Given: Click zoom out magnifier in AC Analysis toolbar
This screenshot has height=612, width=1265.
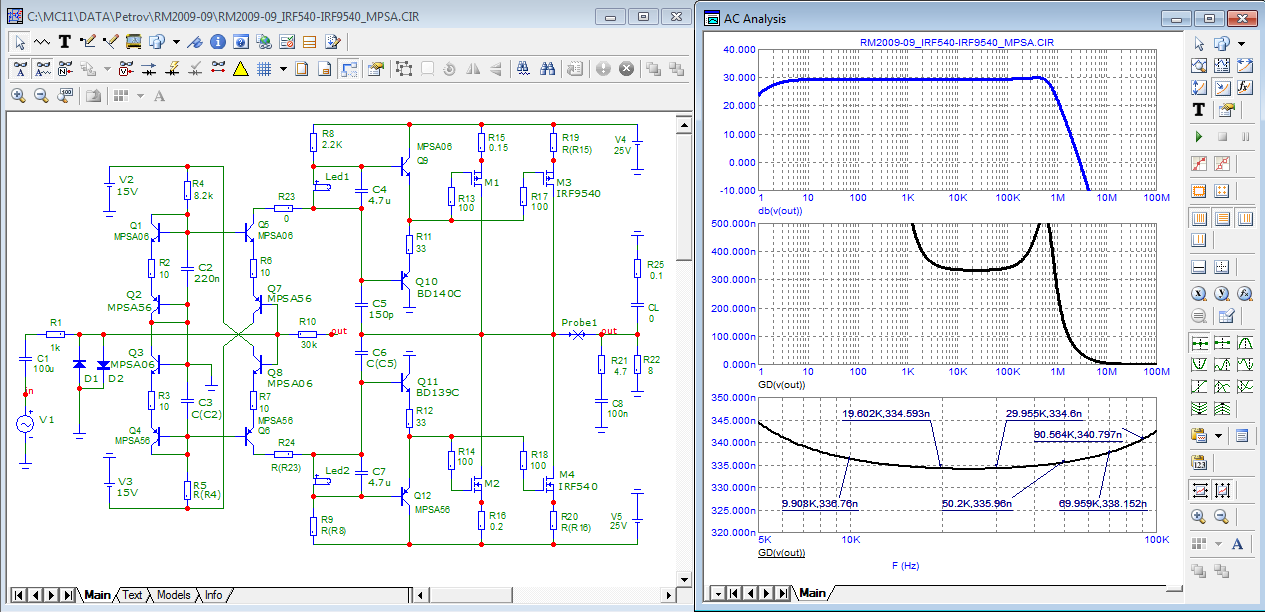Looking at the screenshot, I should 1221,516.
